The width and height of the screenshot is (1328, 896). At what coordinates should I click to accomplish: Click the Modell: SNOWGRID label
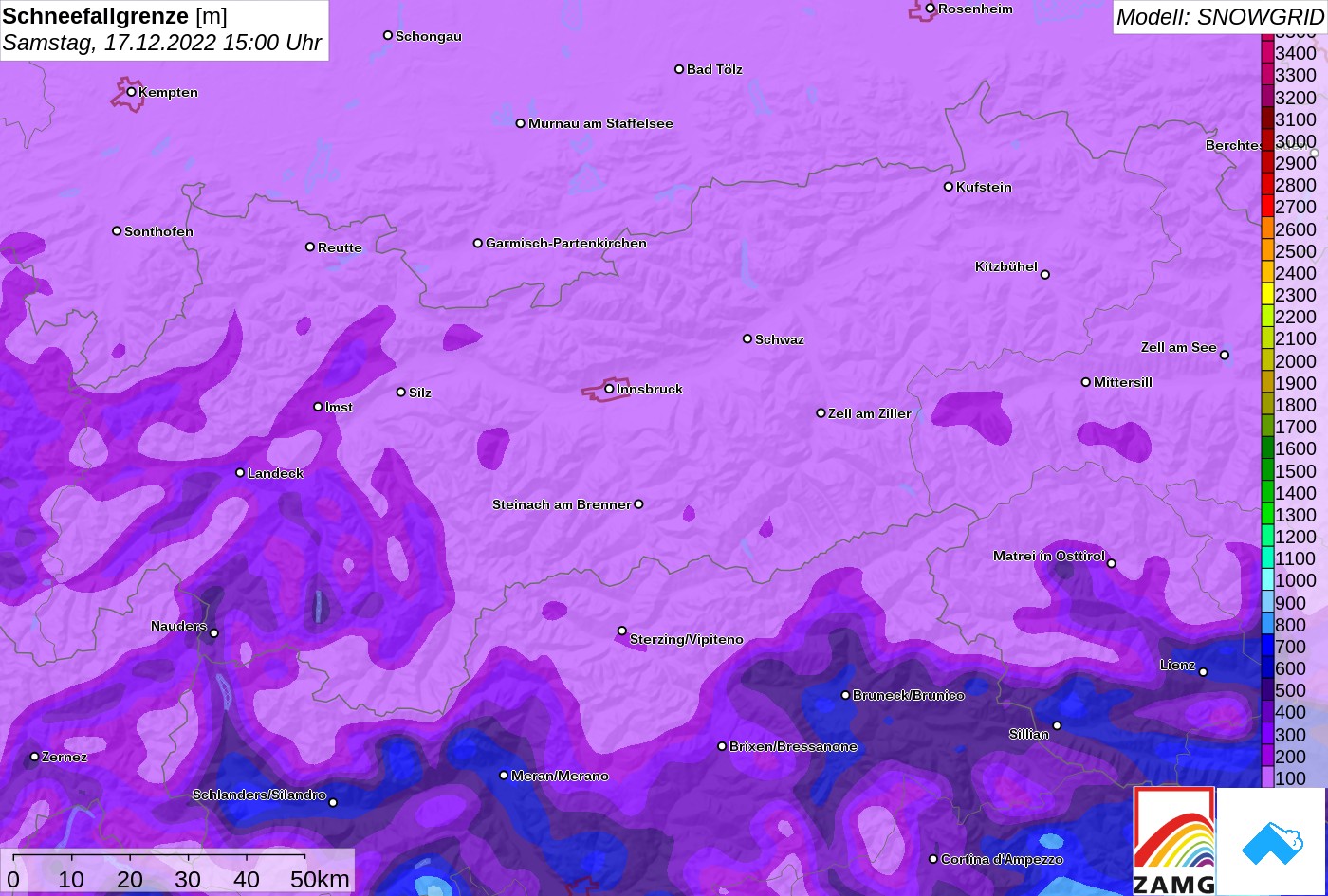coord(1220,16)
